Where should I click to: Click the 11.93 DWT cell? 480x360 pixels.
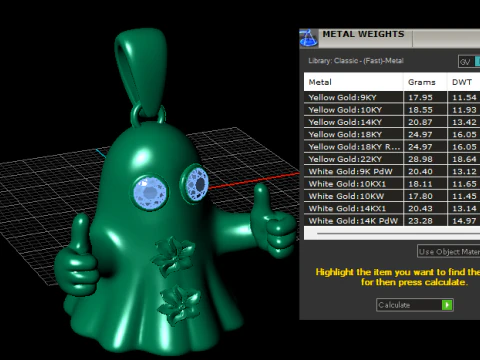point(464,110)
